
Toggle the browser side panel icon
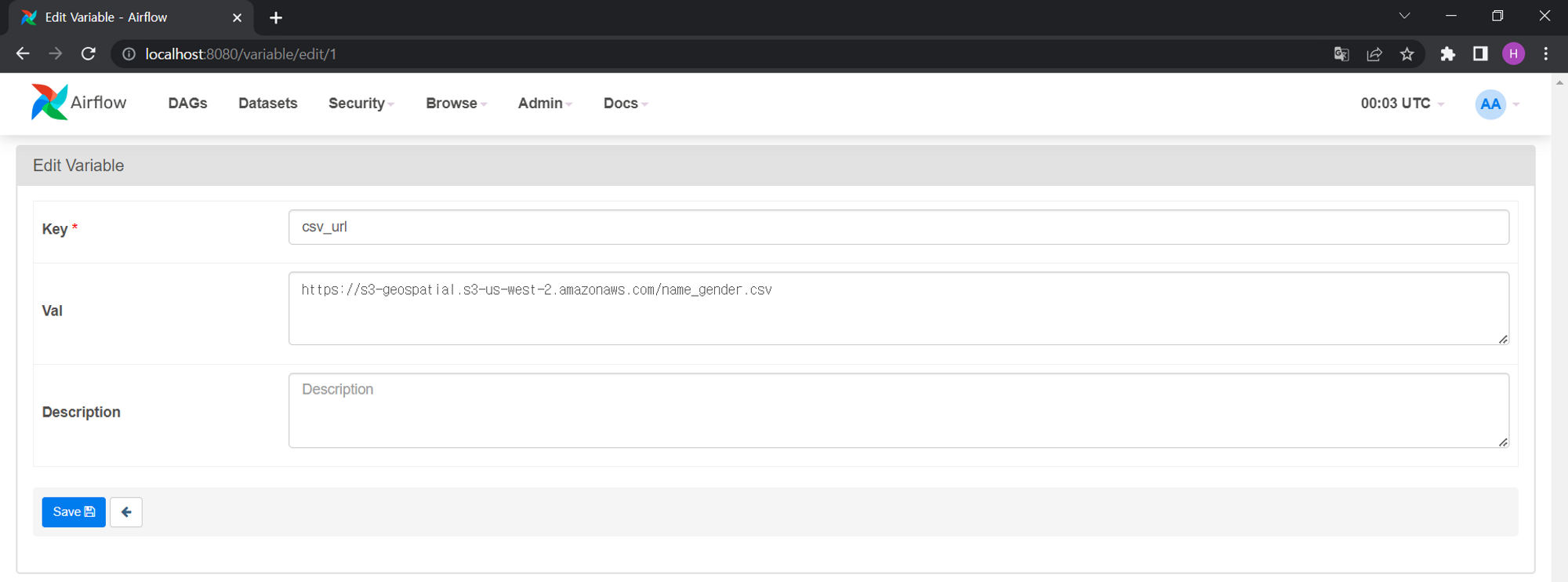[x=1480, y=53]
